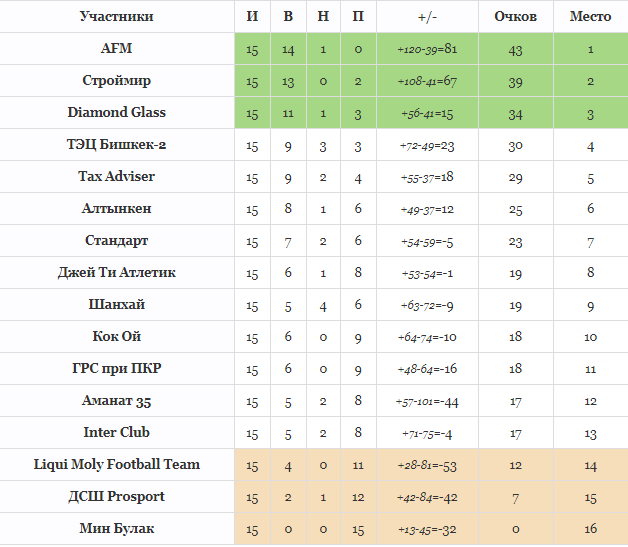This screenshot has height=547, width=628.
Task: Click the Inter Club team name
Action: 117,433
